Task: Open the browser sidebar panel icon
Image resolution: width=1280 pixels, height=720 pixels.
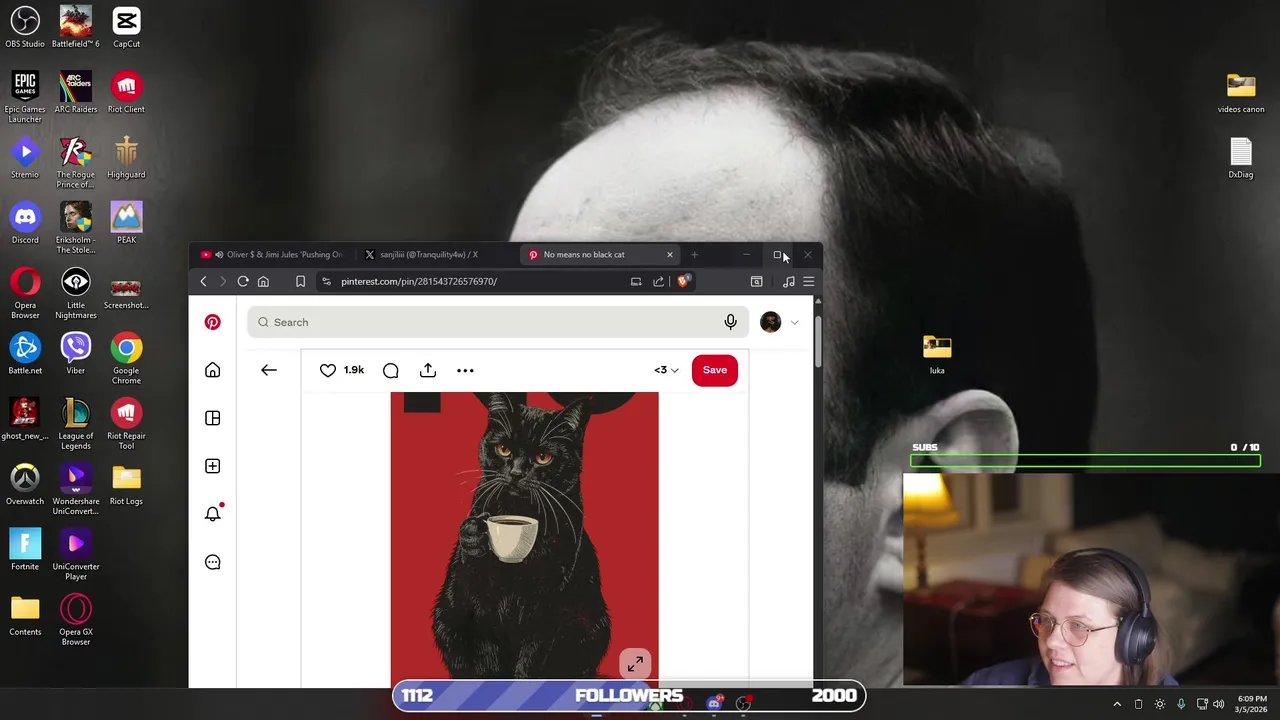Action: tap(757, 281)
